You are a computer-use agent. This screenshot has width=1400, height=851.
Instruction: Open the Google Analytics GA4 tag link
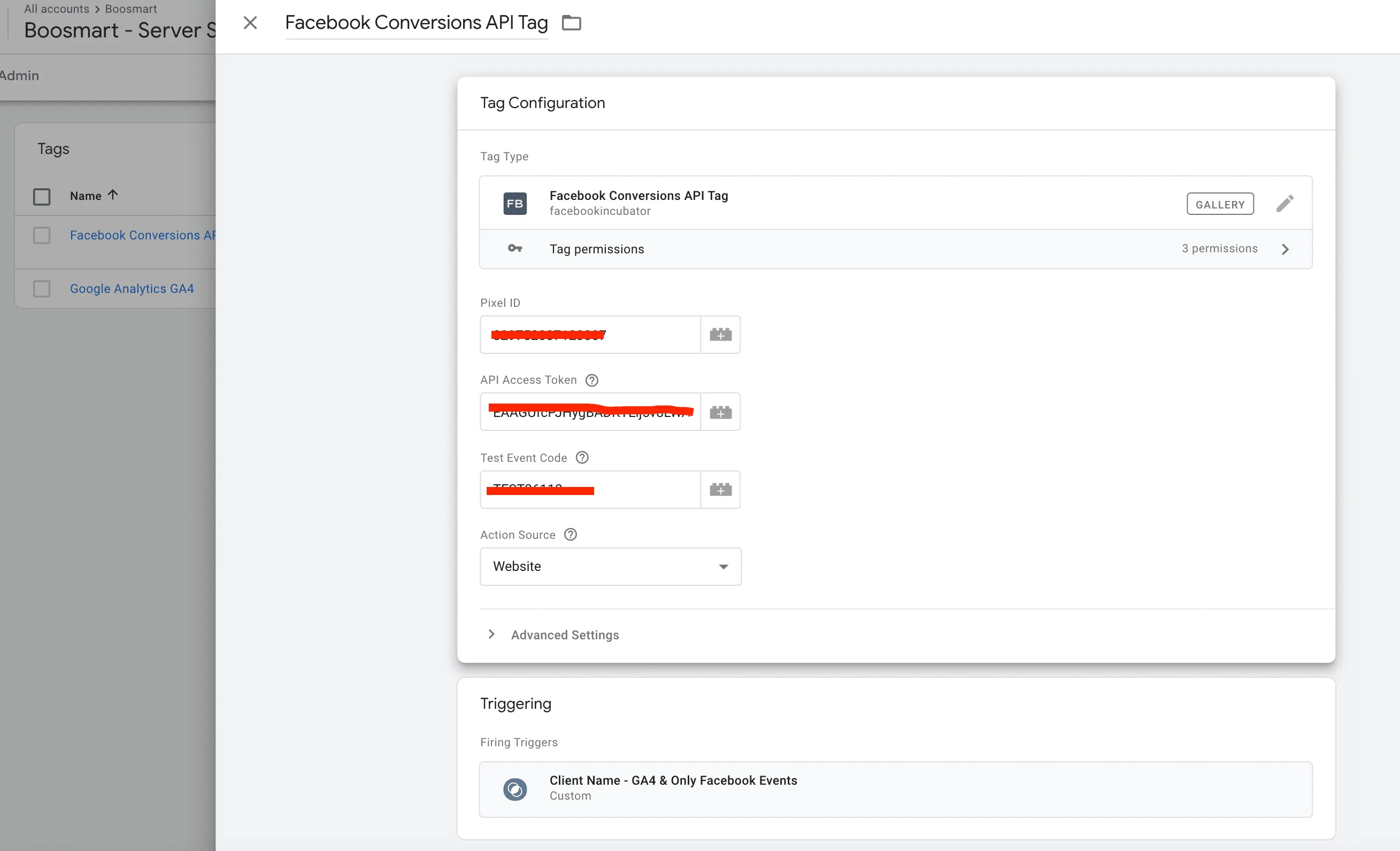[132, 289]
